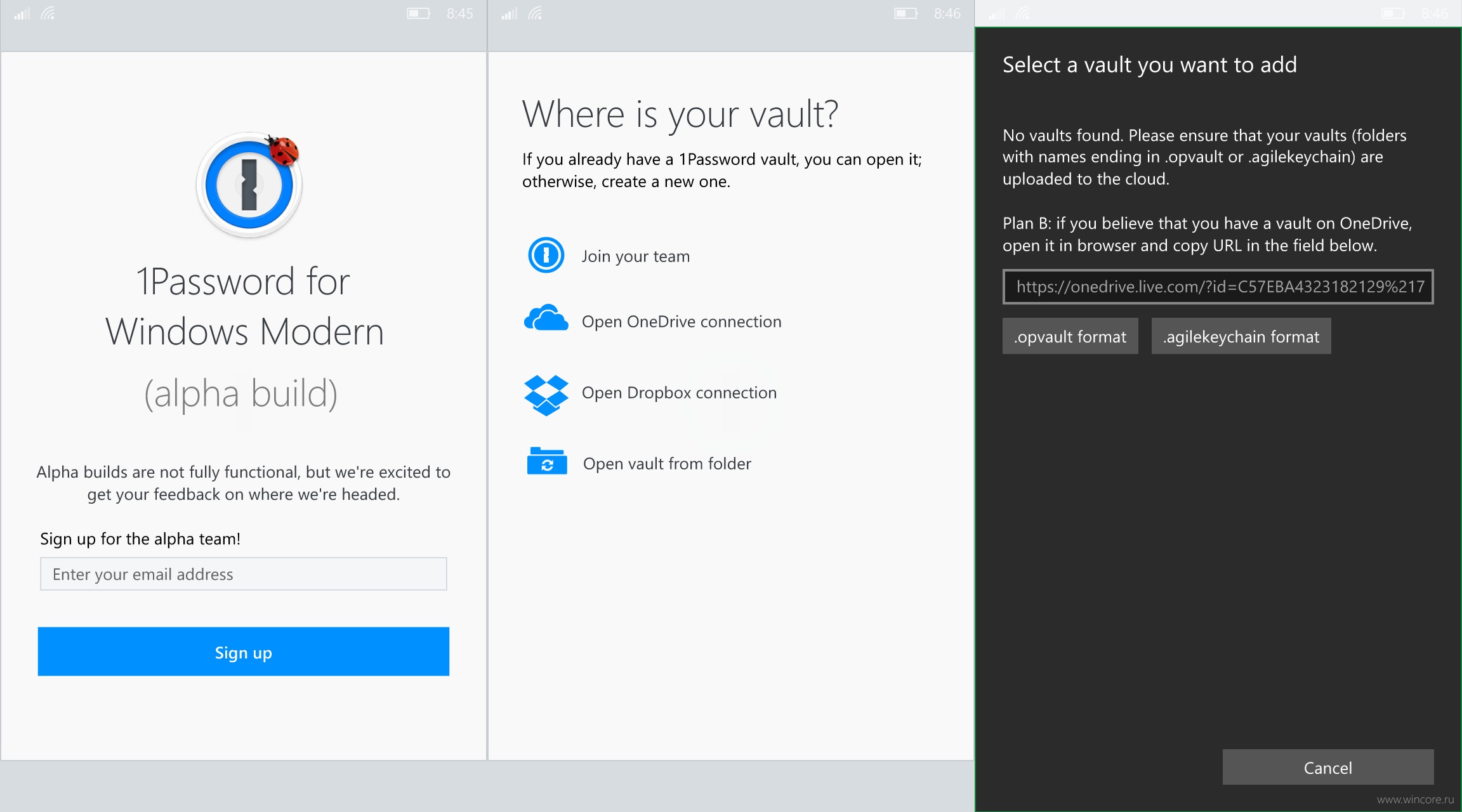Click 'Where is your vault?' heading
Screen dimensions: 1462x812
[x=680, y=115]
